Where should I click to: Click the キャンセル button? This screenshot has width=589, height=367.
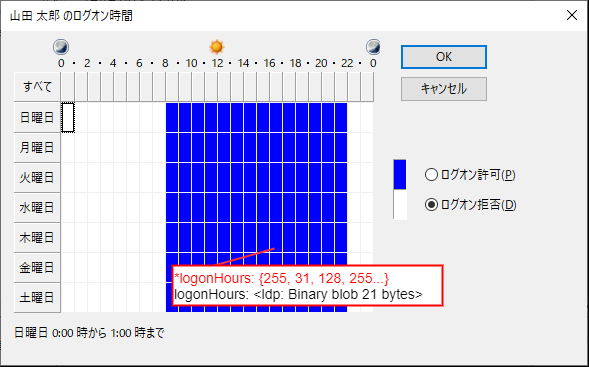point(444,89)
